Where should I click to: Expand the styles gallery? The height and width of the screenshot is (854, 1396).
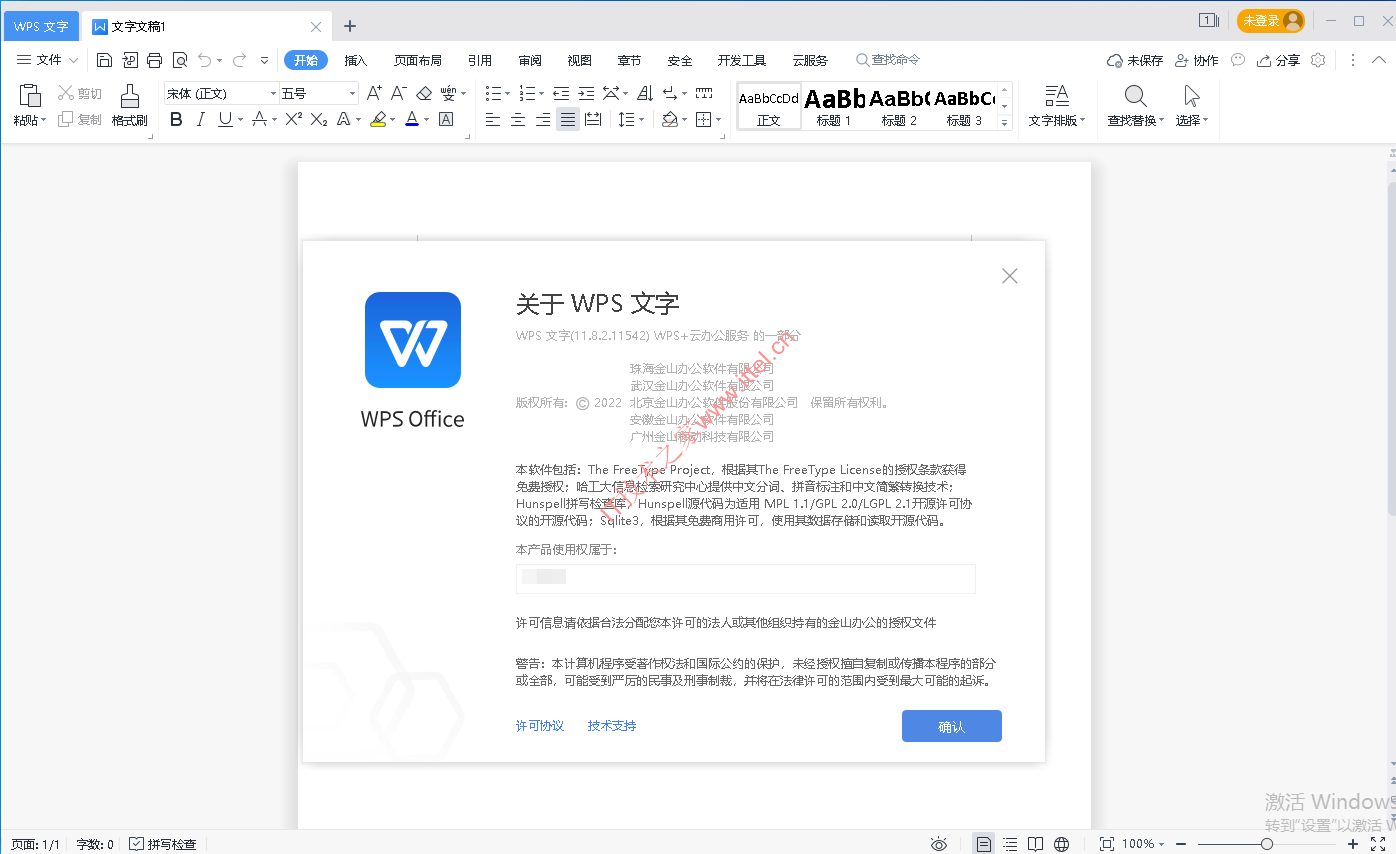point(1005,122)
